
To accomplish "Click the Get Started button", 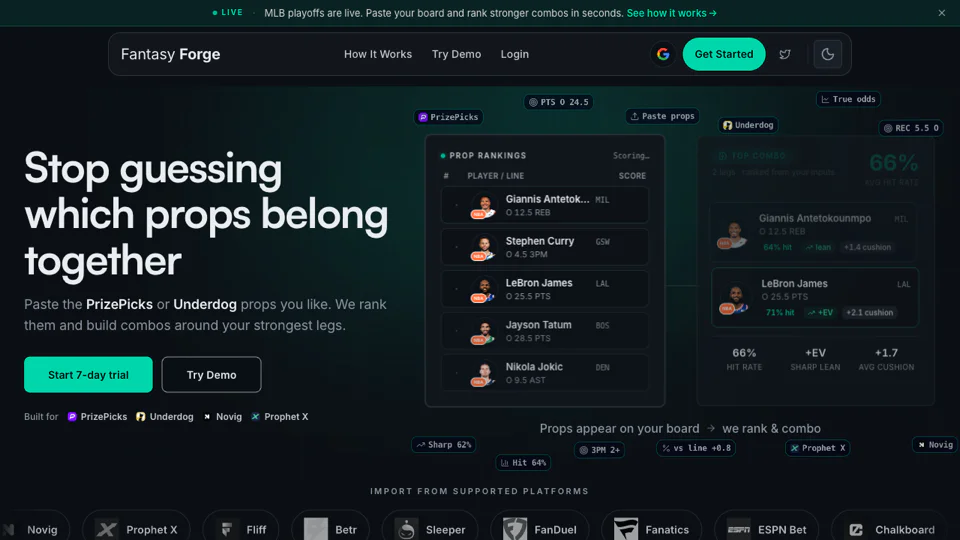I will pos(724,54).
